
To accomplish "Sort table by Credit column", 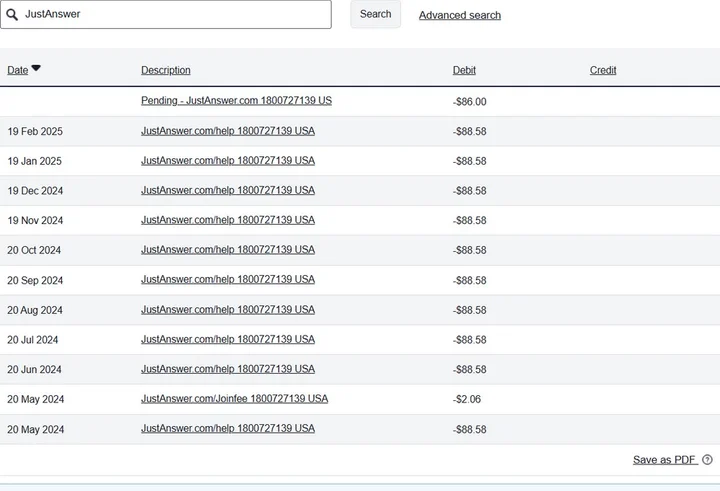I will pyautogui.click(x=603, y=70).
